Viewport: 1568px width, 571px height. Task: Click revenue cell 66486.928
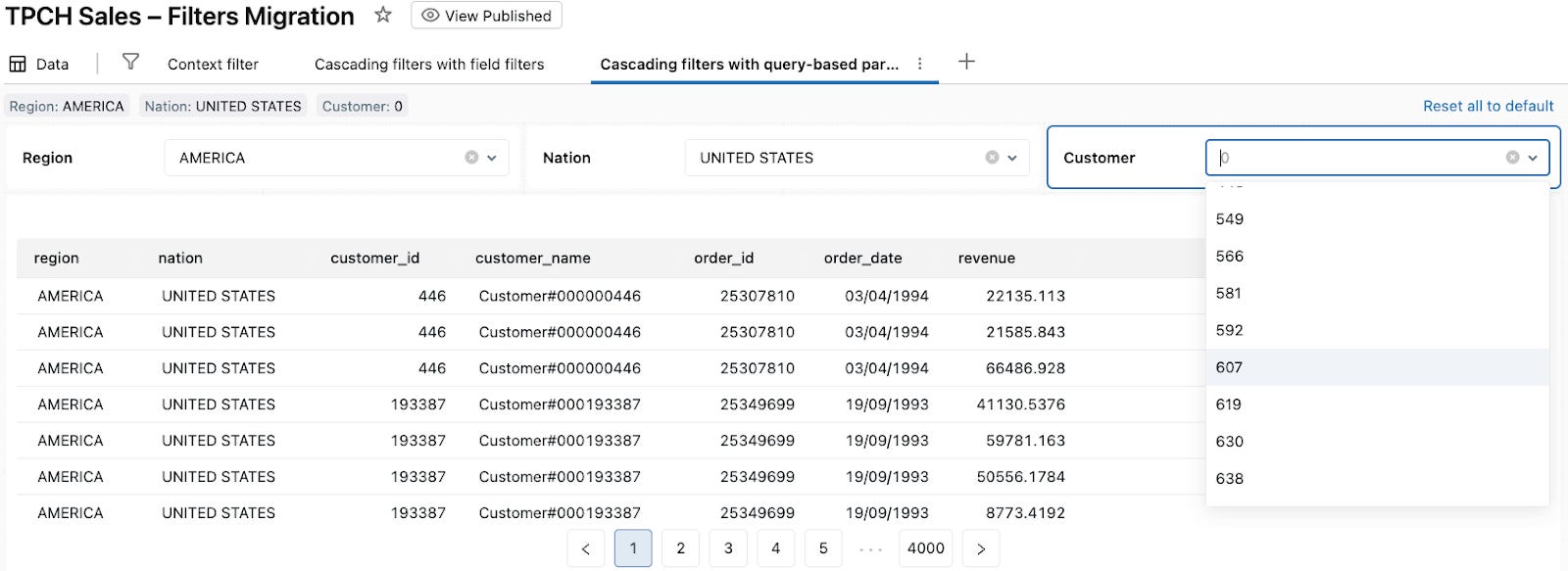[1025, 368]
